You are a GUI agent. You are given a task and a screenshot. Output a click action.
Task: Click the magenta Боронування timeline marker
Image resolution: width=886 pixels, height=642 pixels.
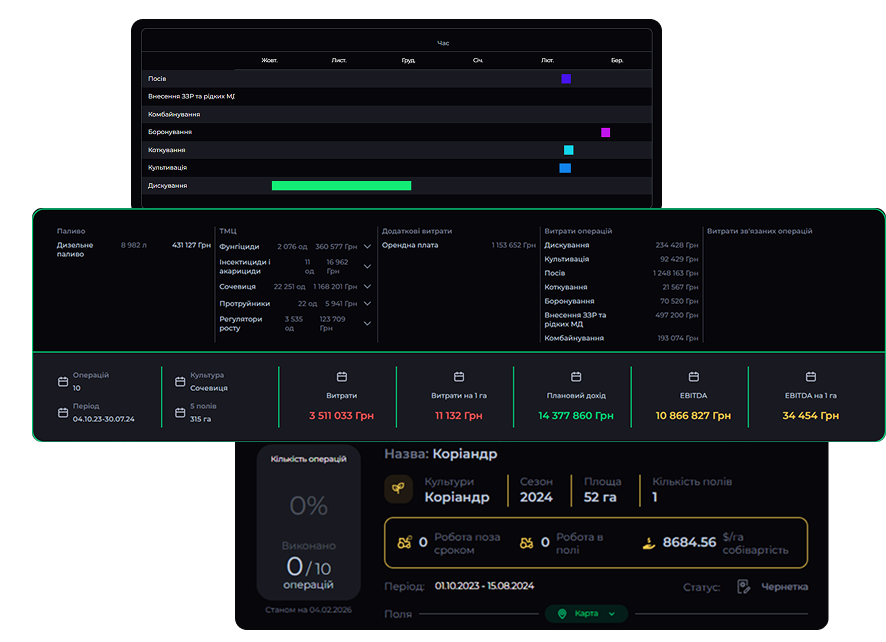tap(605, 132)
